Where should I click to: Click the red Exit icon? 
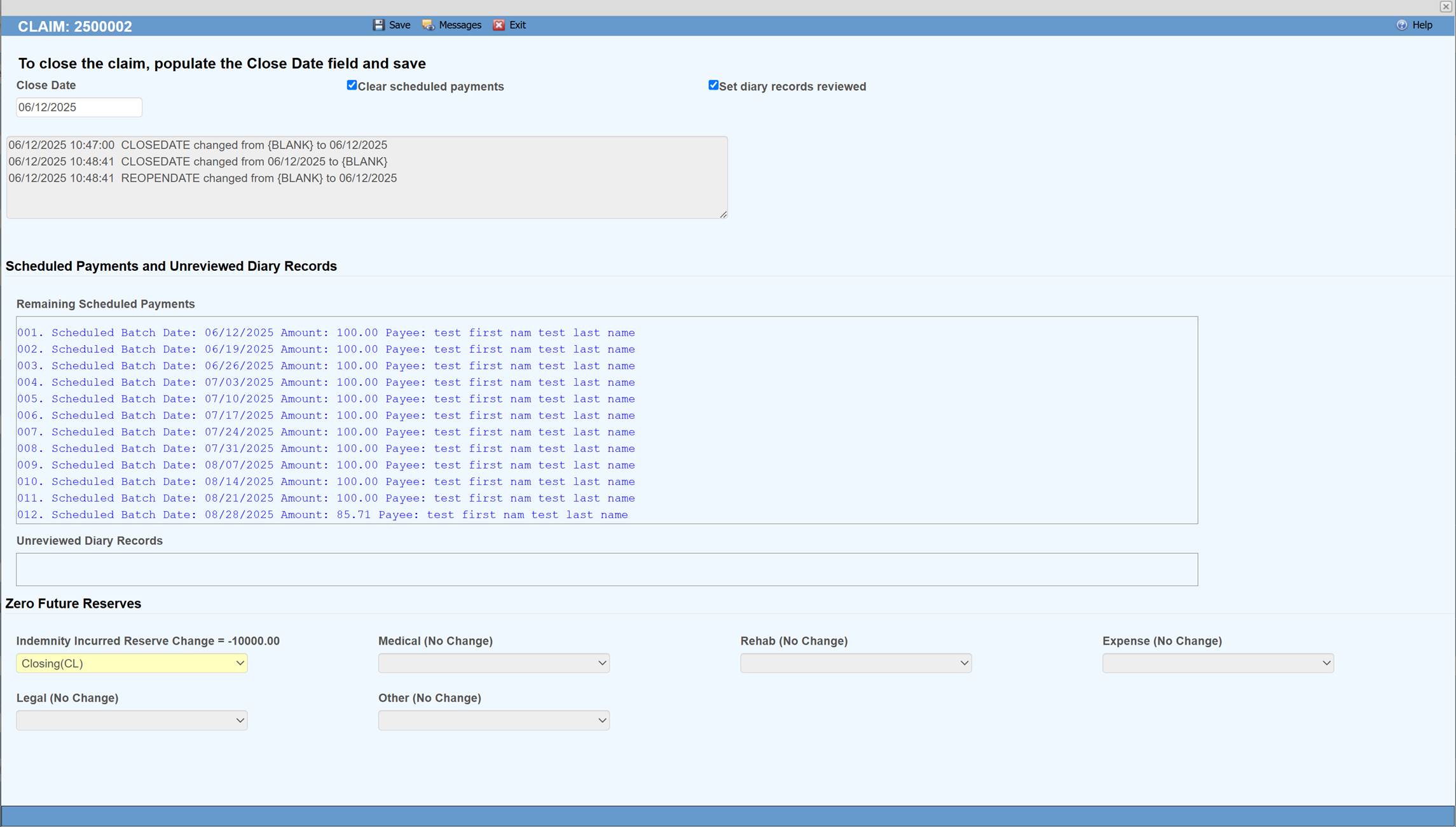498,25
